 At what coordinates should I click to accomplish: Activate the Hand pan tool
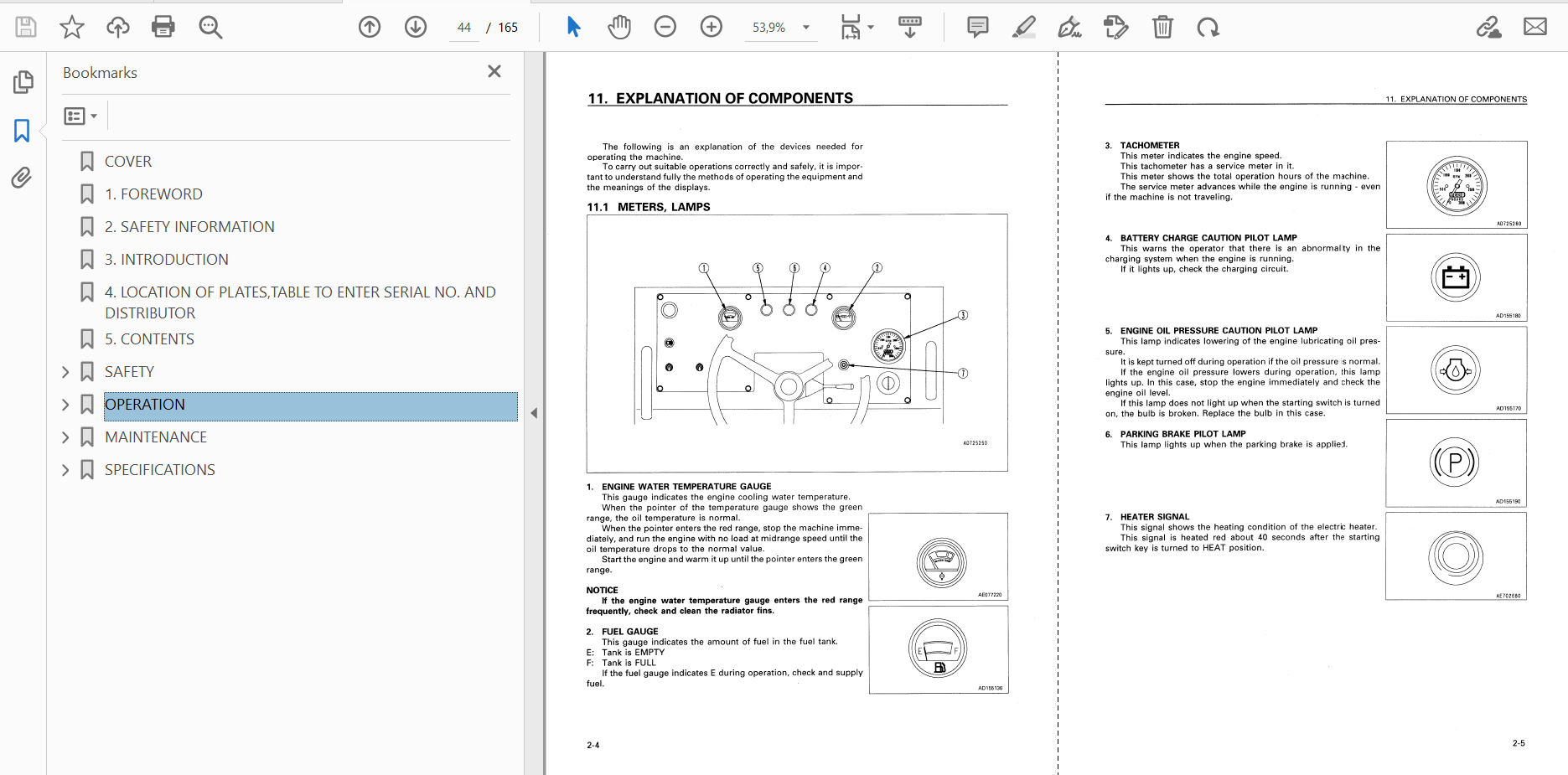[x=619, y=27]
